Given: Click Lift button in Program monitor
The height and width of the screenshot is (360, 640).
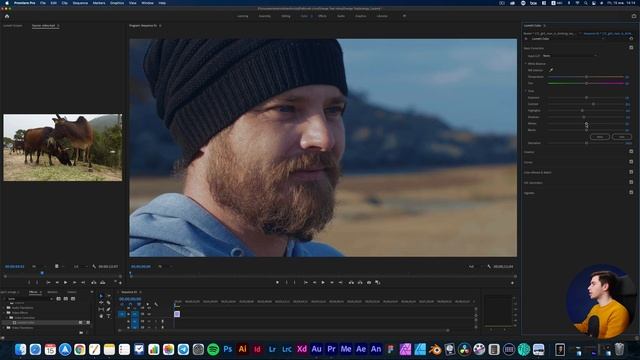Looking at the screenshot, I should [351, 282].
